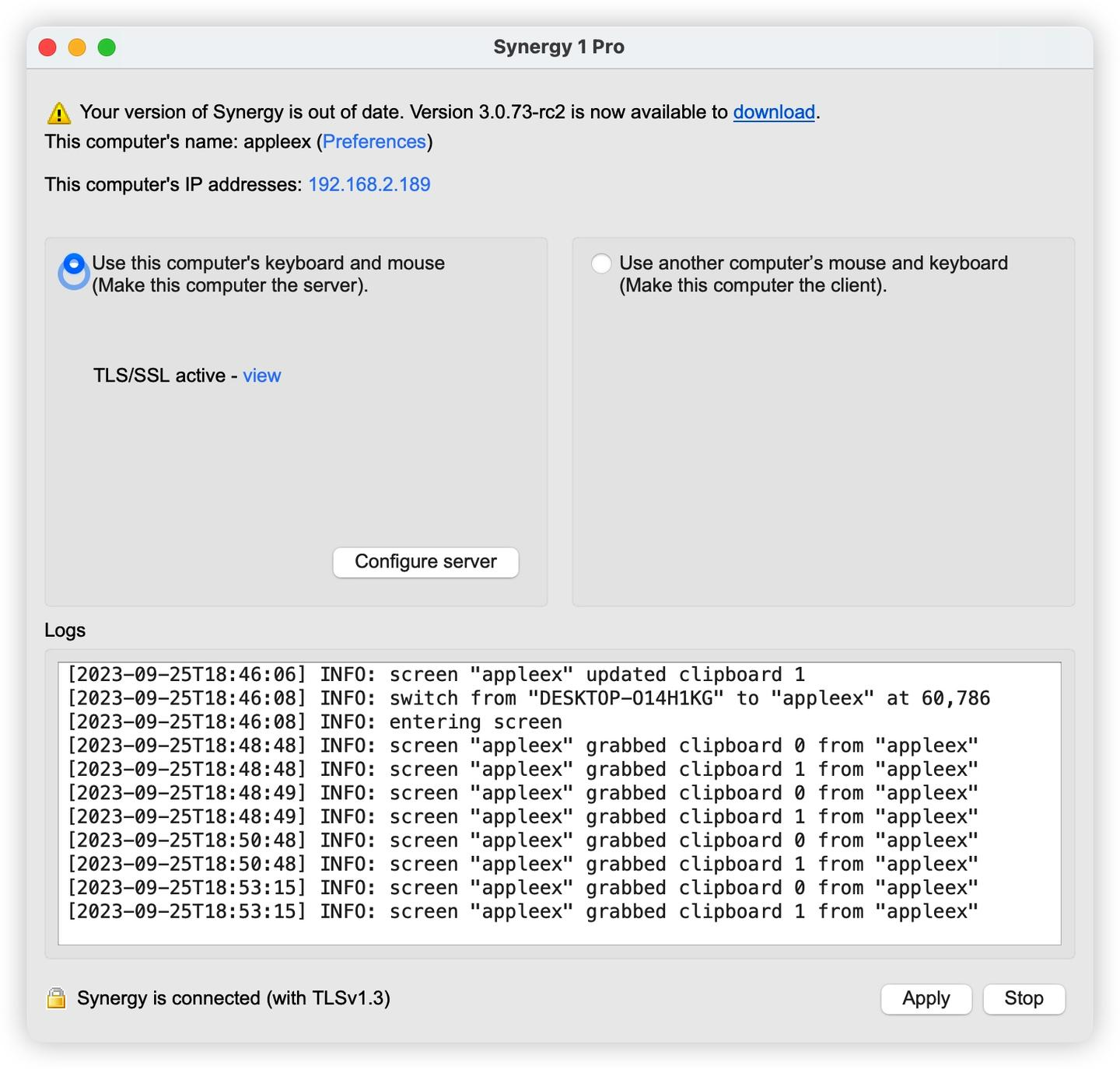Screen dimensions: 1120x1069
Task: Select the client mode radio button
Action: 601,264
